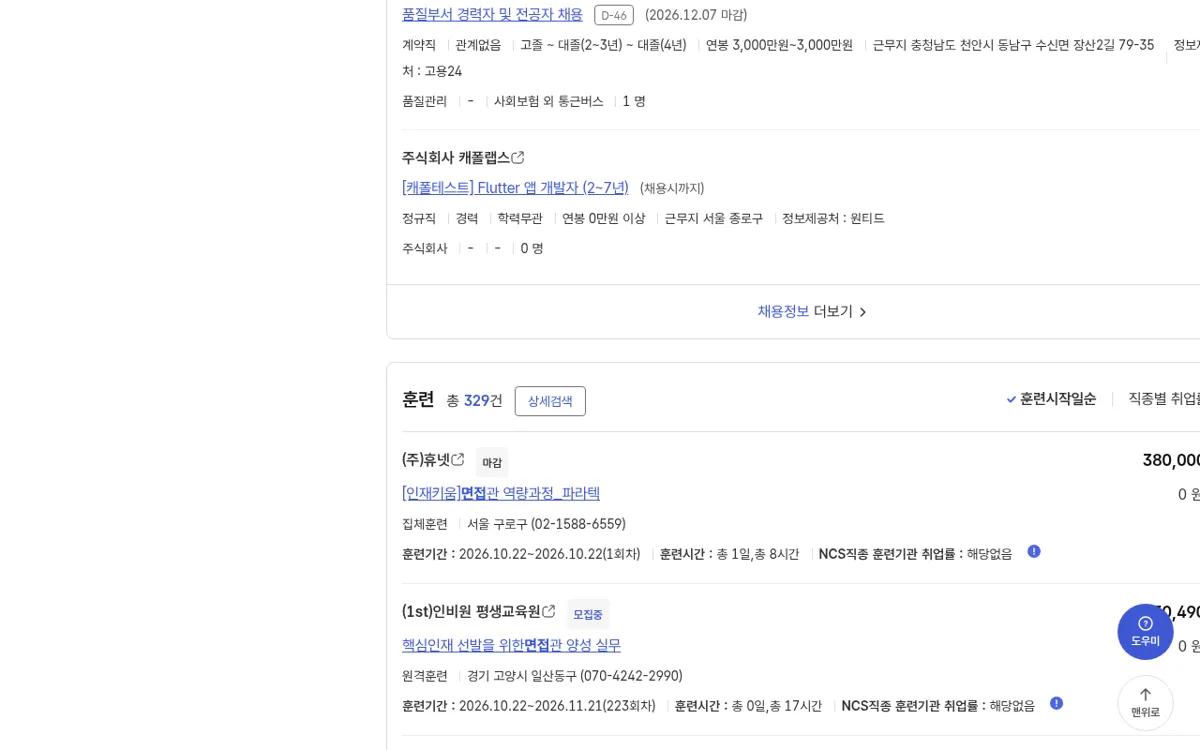Screen dimensions: 1200x750
Task: Click provider (1st)인비원 평생교육원
Action: coord(471,612)
